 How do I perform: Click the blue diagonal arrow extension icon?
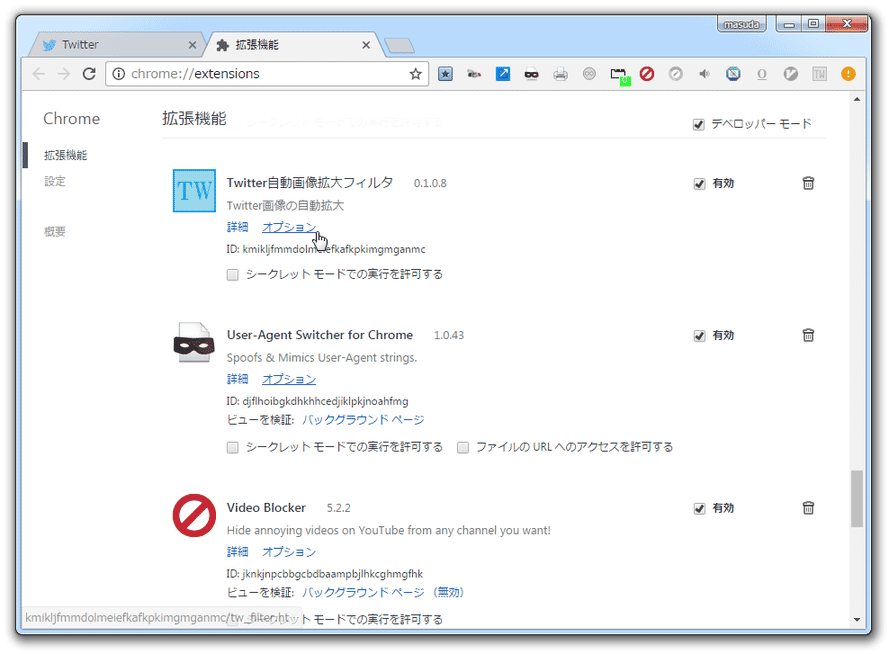(x=503, y=74)
